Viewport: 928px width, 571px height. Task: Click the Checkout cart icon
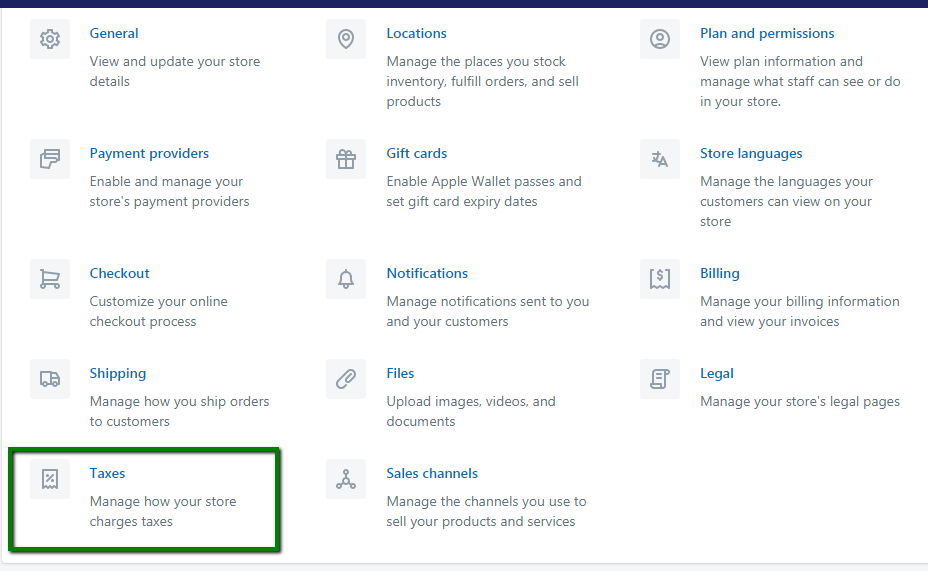[50, 279]
